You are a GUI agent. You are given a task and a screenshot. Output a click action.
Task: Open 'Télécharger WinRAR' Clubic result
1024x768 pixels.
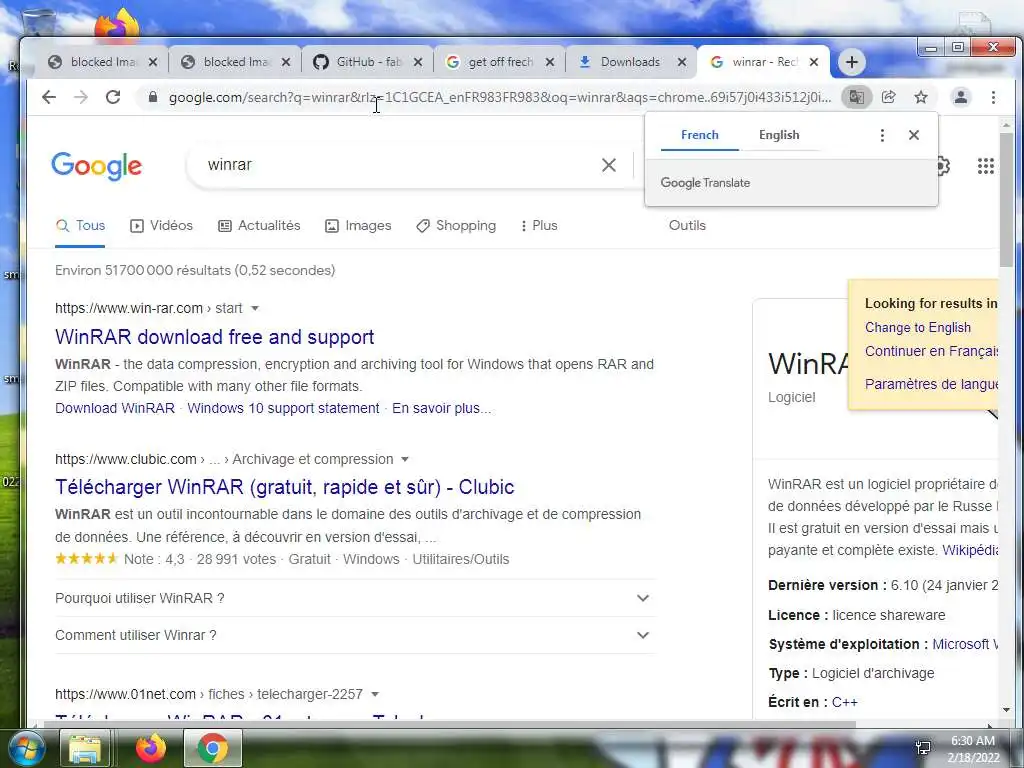click(285, 487)
